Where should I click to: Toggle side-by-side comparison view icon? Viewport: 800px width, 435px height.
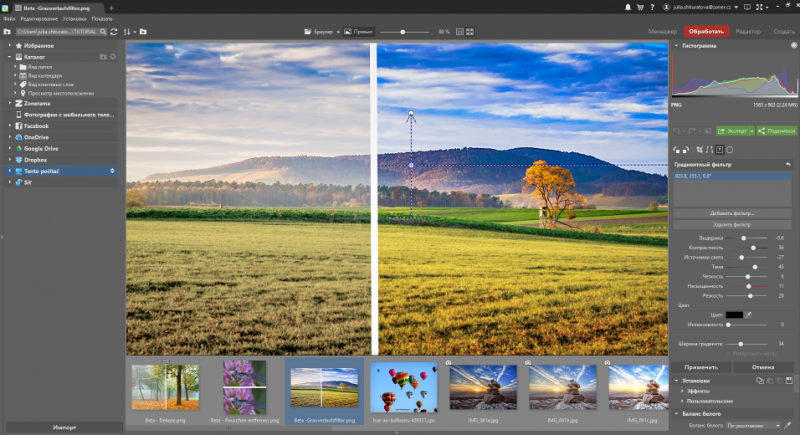tap(460, 32)
